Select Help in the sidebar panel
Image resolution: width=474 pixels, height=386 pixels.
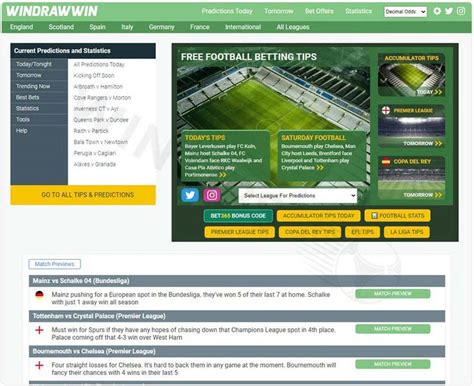click(39, 131)
